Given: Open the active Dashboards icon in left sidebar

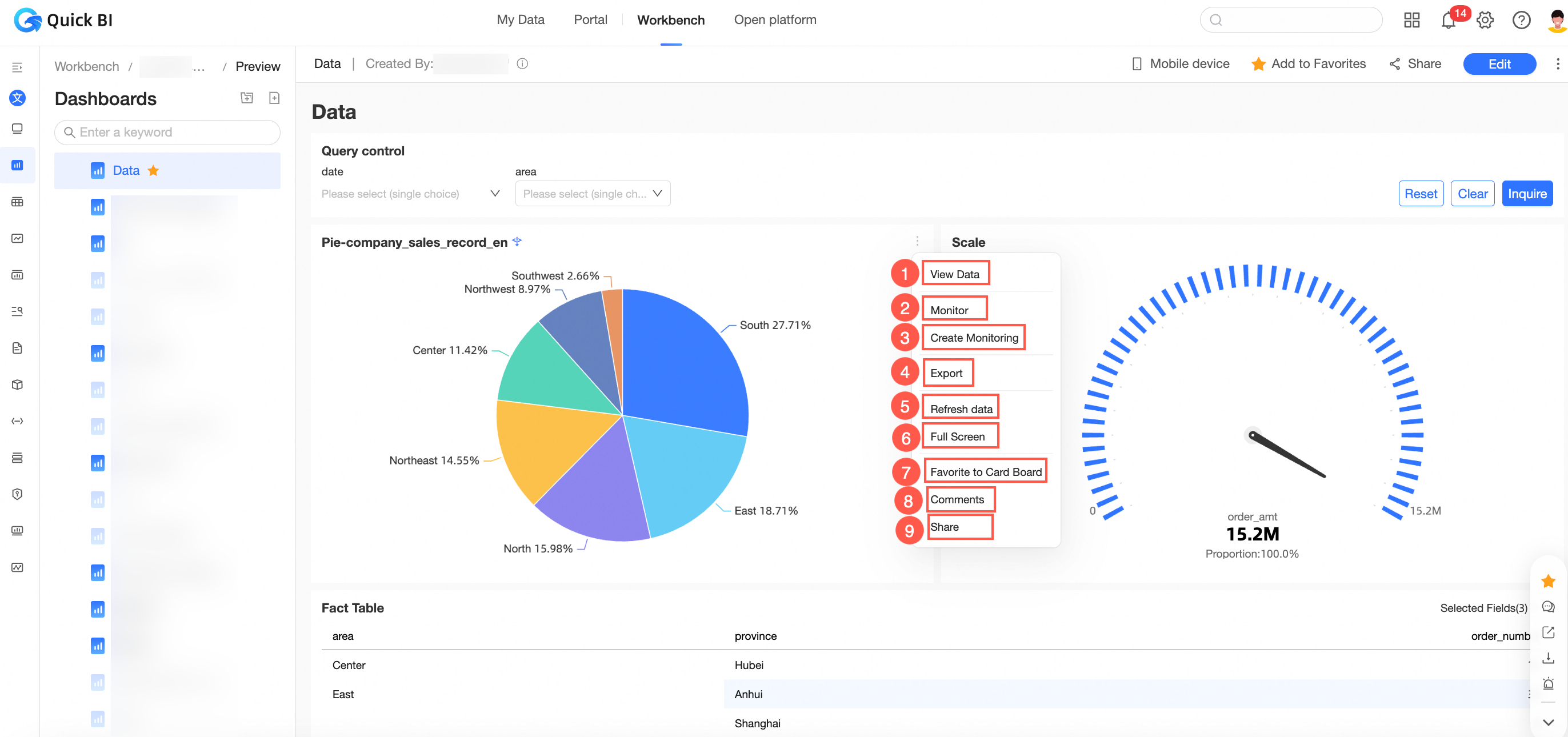Looking at the screenshot, I should coord(17,165).
